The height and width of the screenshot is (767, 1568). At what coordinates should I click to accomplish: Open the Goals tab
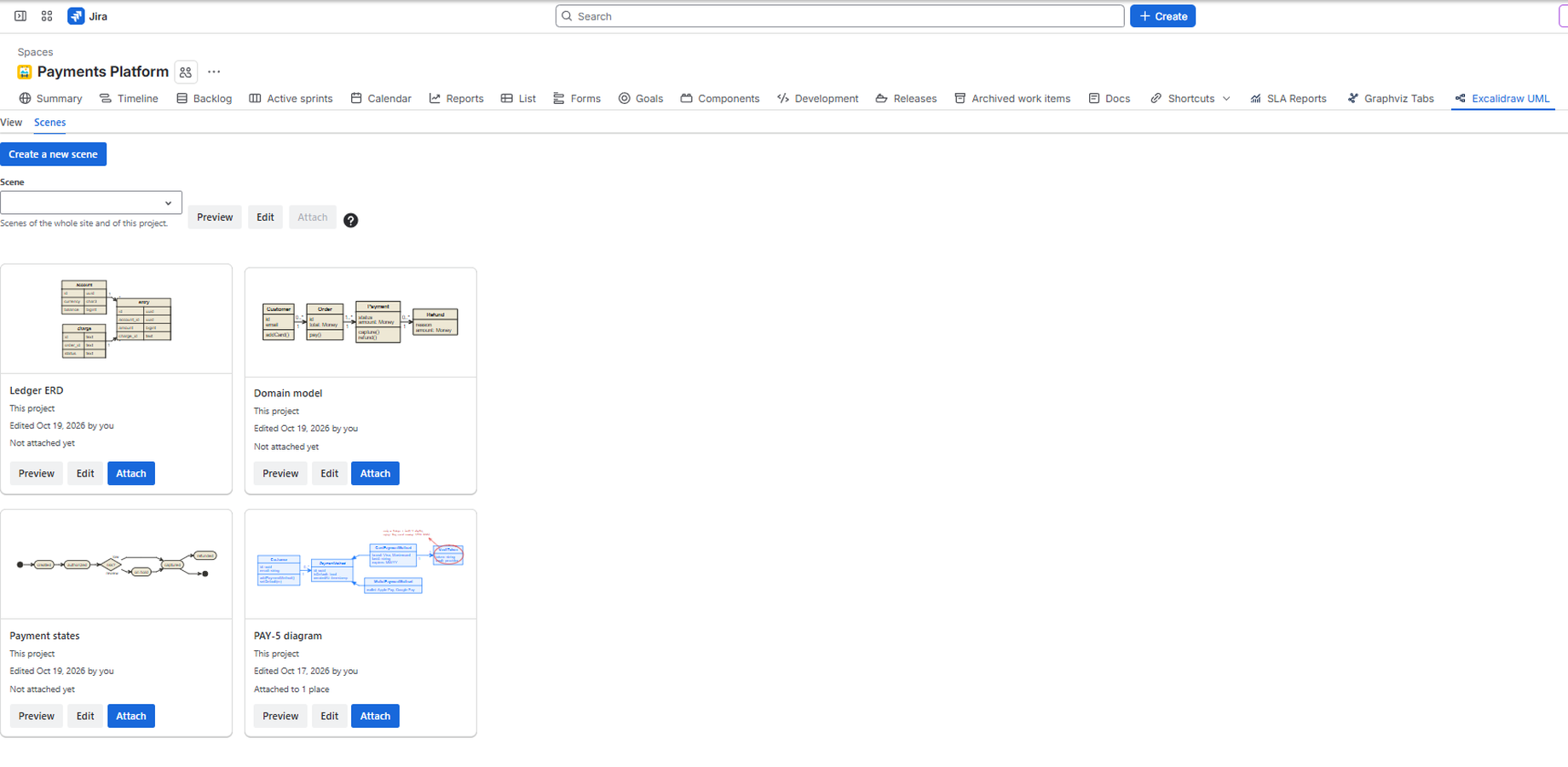[641, 99]
